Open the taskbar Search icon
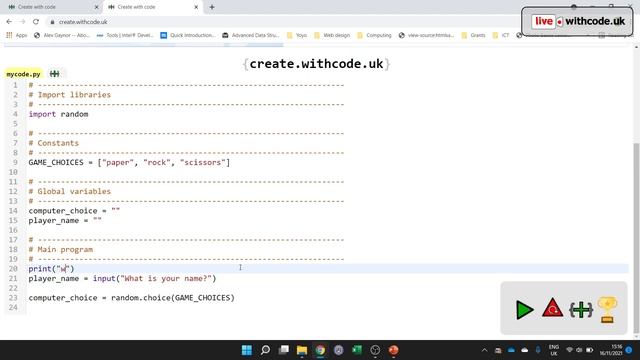This screenshot has height=360, width=640. point(265,350)
